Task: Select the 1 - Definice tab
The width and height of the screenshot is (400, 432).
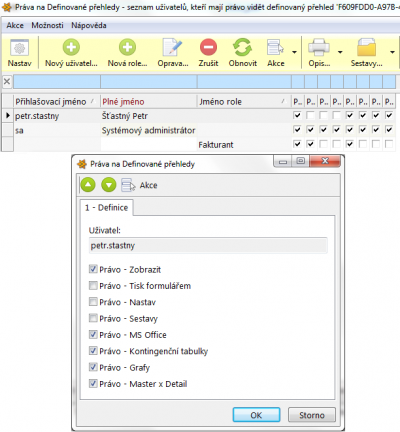Action: click(106, 208)
